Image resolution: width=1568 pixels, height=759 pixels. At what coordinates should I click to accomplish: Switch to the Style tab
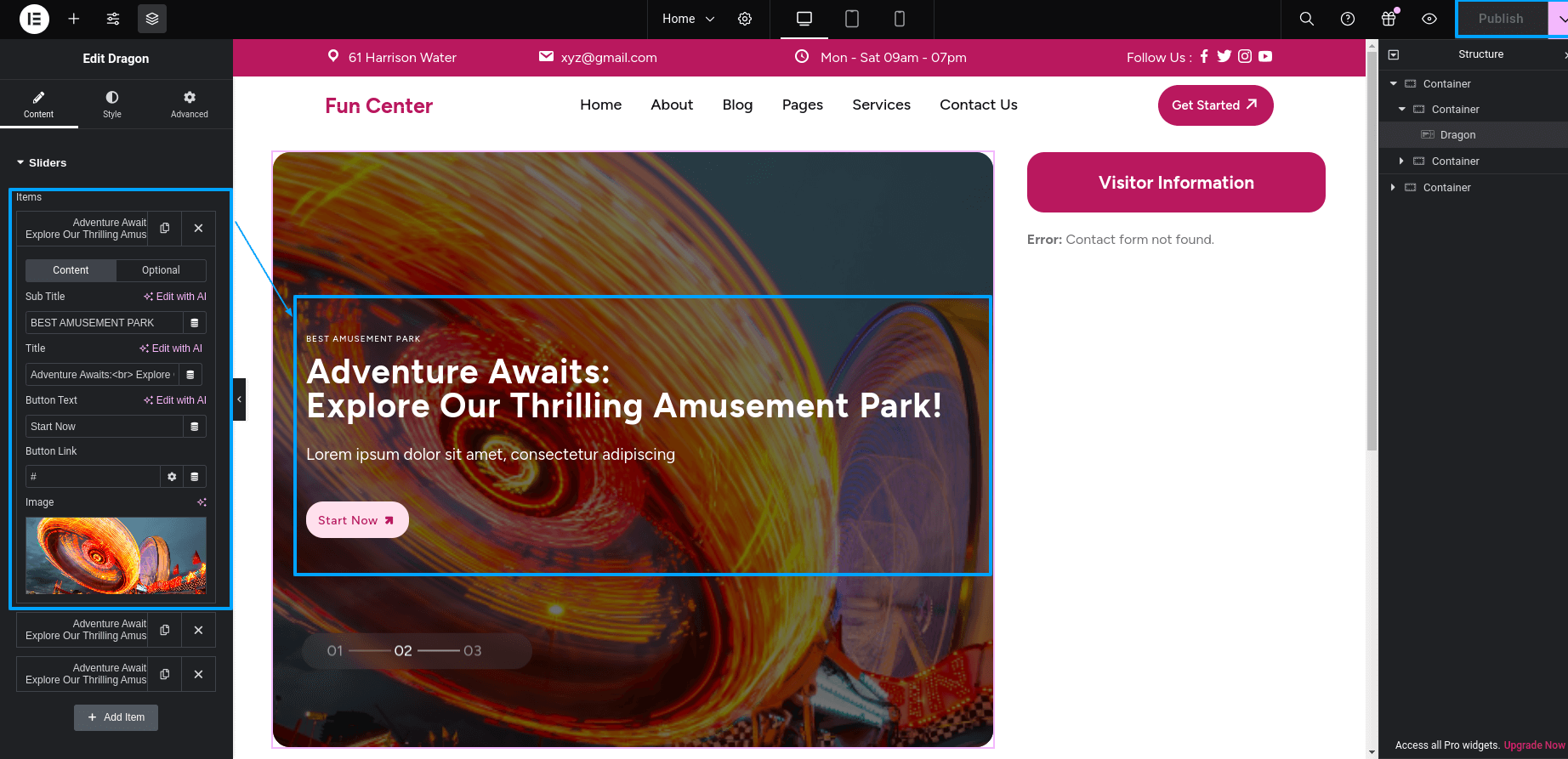[112, 104]
